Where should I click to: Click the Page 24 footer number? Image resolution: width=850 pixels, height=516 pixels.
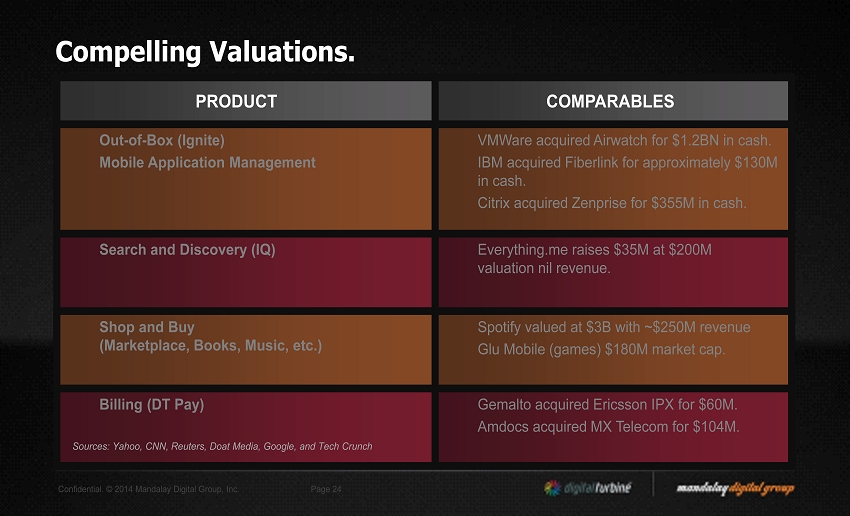326,489
